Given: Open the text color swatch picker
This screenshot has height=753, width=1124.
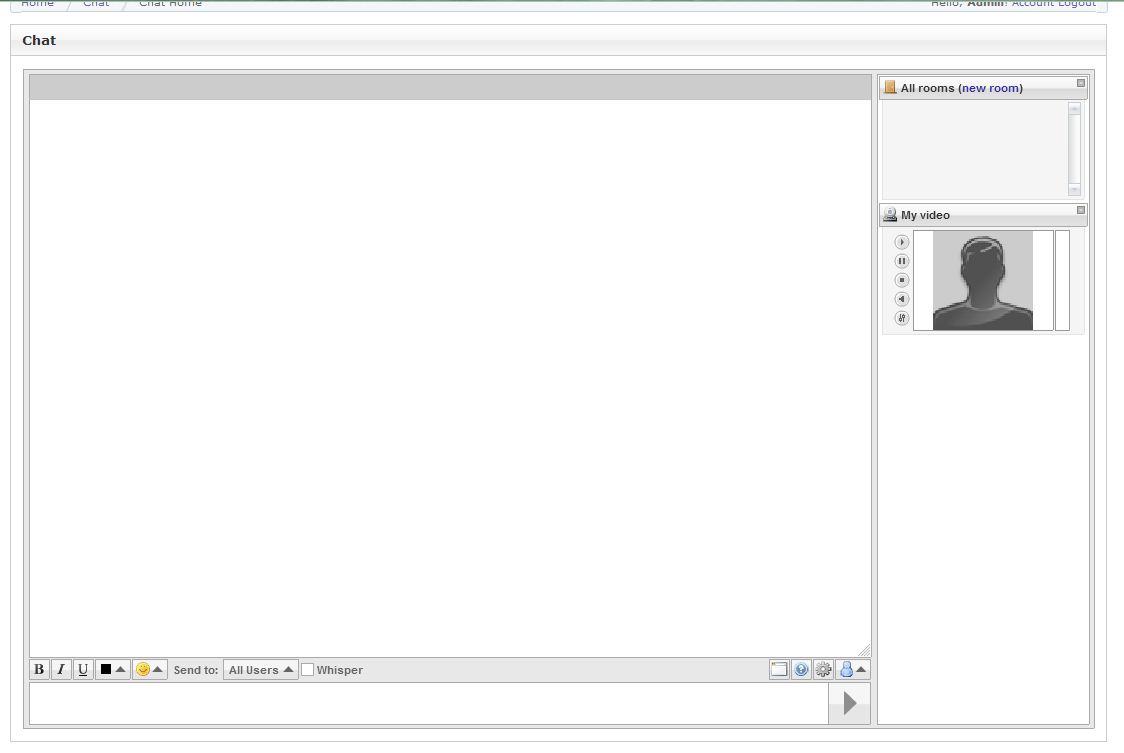Looking at the screenshot, I should (112, 670).
